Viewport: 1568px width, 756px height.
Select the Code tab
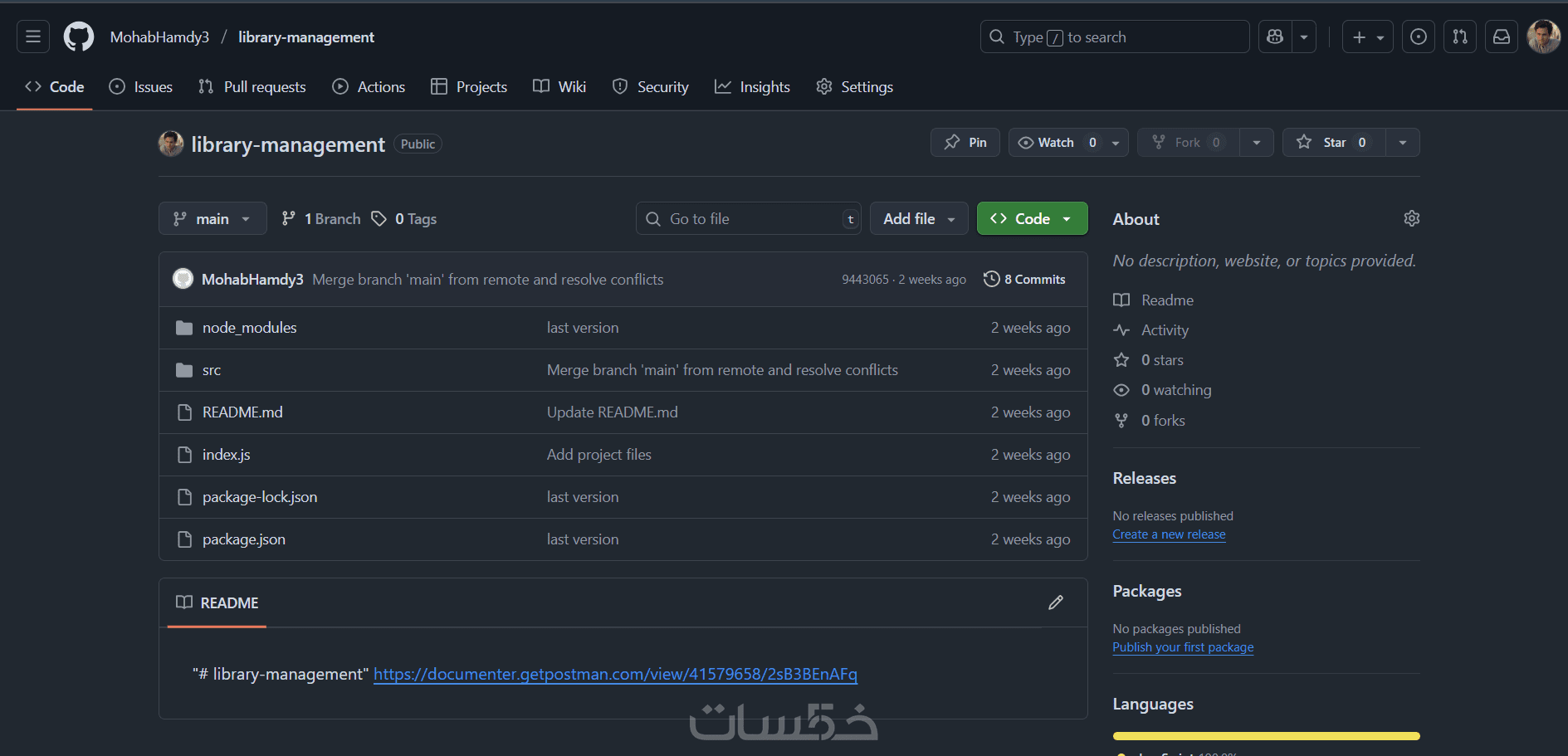click(x=55, y=87)
